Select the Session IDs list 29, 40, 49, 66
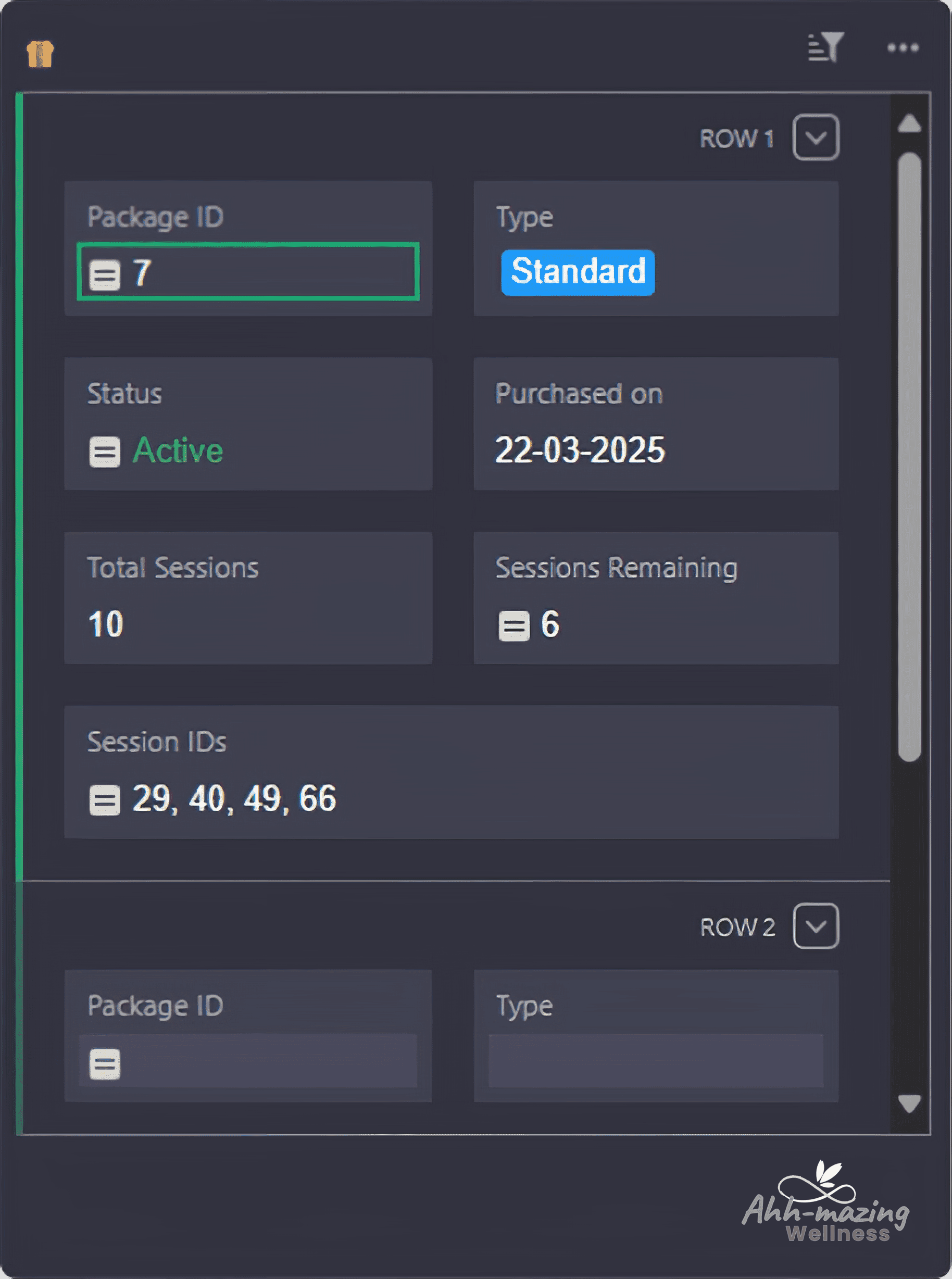Screen dimensions: 952x1279 tap(234, 798)
